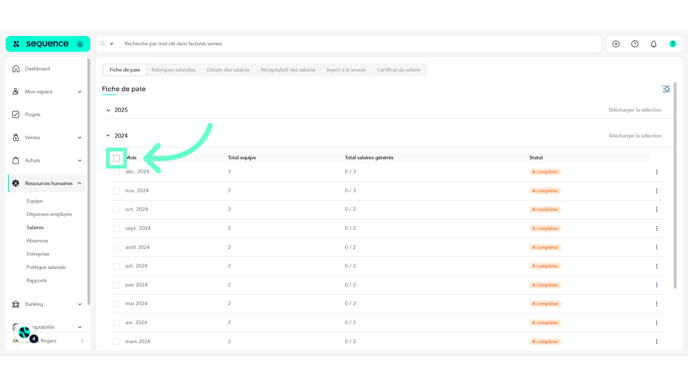Expand the Achats chevron

pos(79,161)
